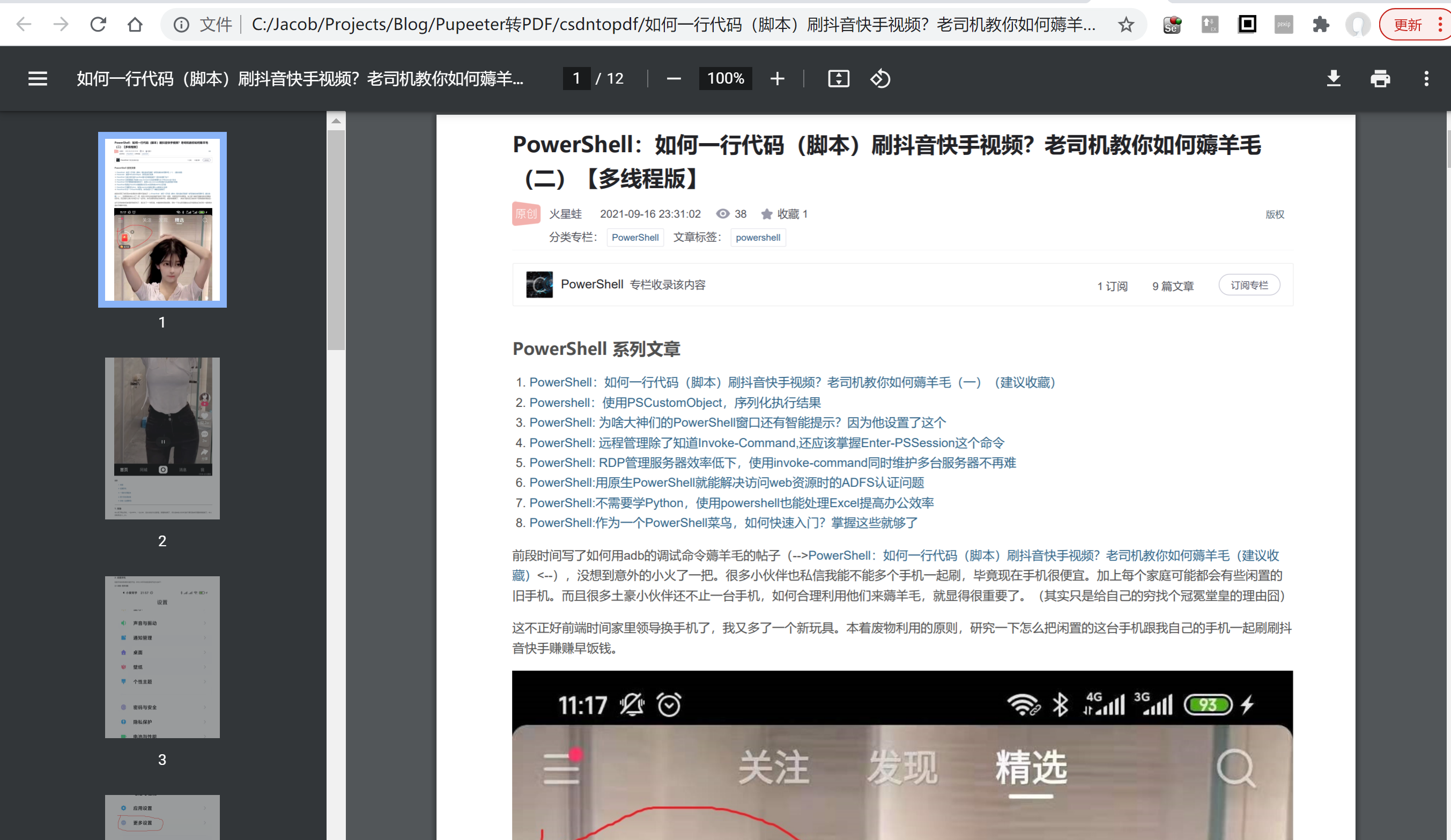Click author name 火星蛙

pyautogui.click(x=565, y=214)
